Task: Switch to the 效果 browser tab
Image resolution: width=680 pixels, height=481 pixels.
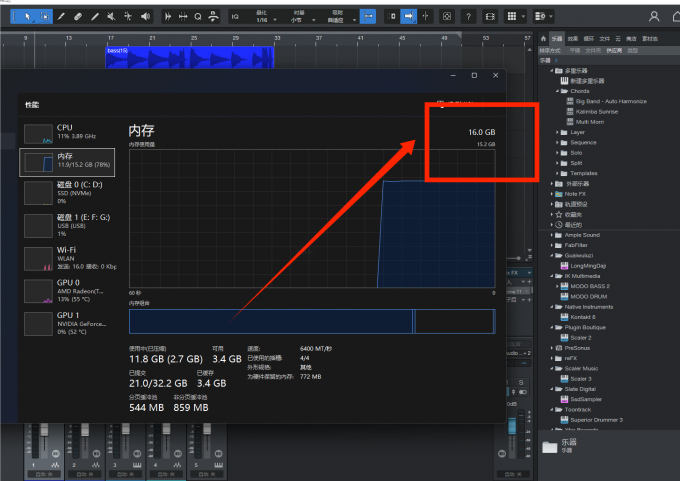Action: pos(573,38)
